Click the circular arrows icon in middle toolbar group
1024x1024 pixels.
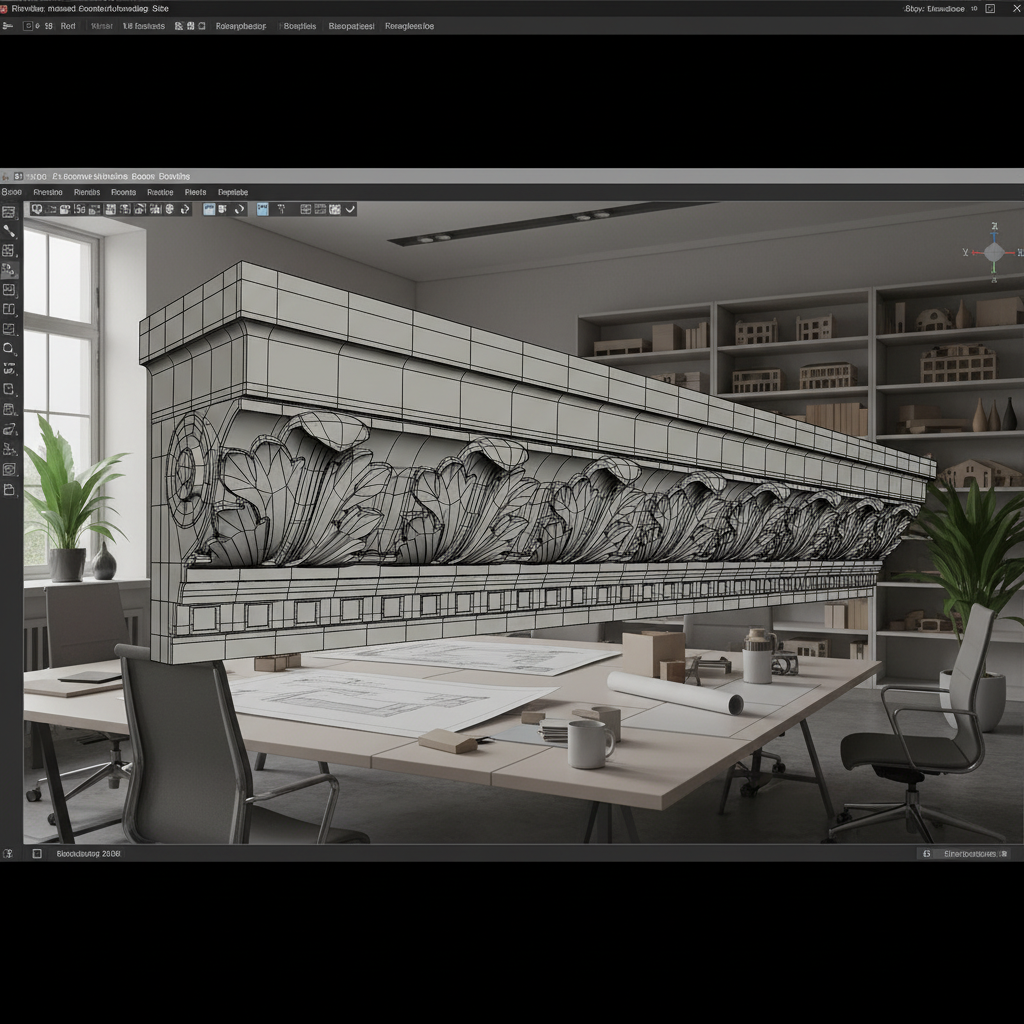coord(240,209)
